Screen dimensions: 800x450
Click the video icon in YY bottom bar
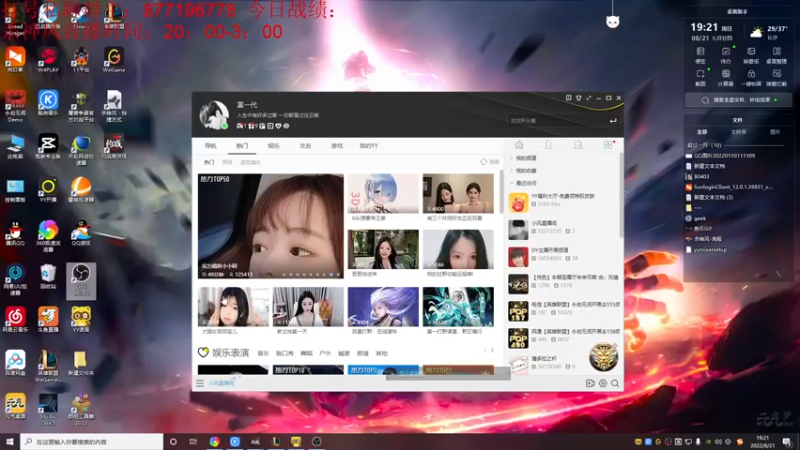[x=590, y=383]
